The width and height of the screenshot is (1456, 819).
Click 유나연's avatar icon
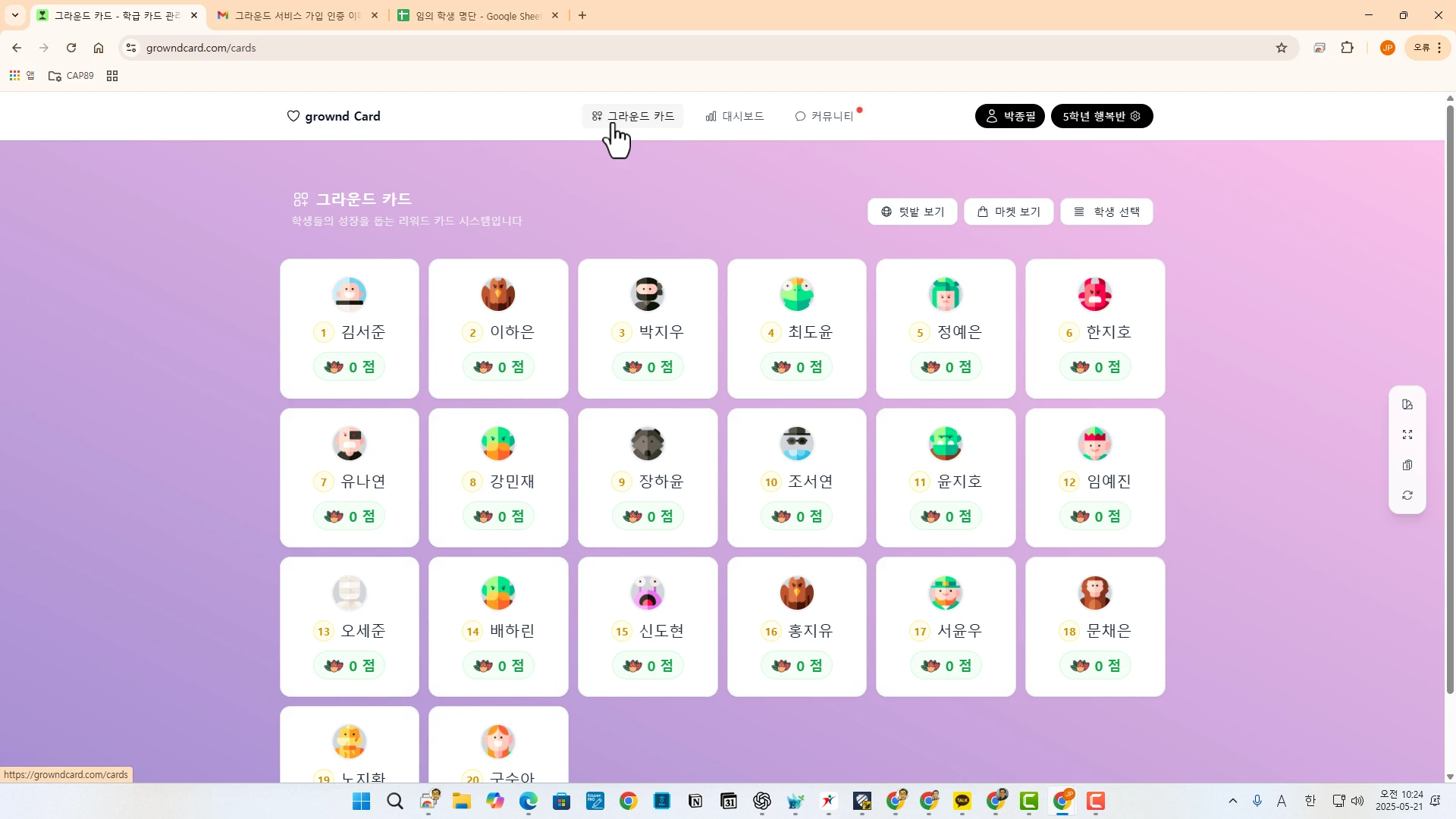(350, 444)
